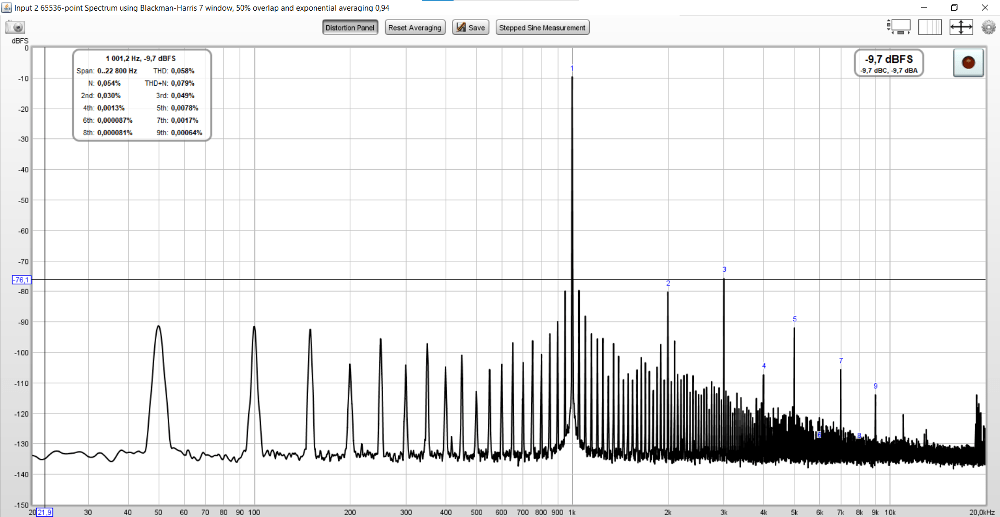Click the THD 0,058% value
The width and height of the screenshot is (1000, 517).
click(x=183, y=71)
